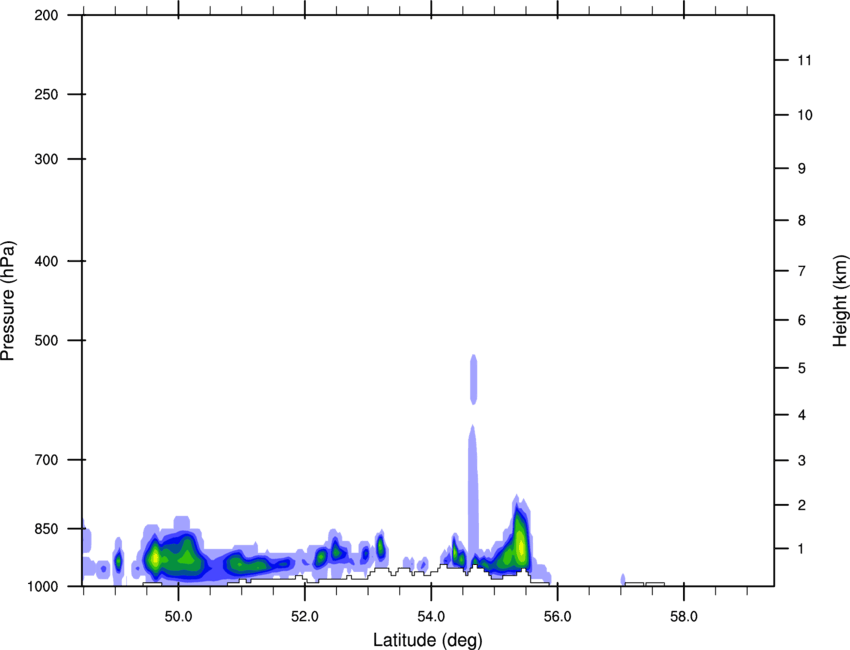Click the 'Height (km)' axis title
The image size is (850, 650).
point(840,300)
